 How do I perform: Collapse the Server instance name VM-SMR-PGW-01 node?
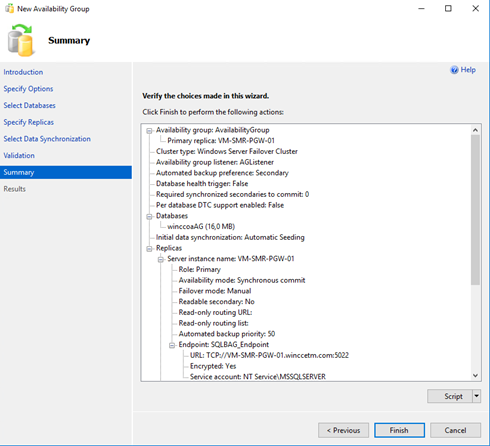pyautogui.click(x=161, y=259)
